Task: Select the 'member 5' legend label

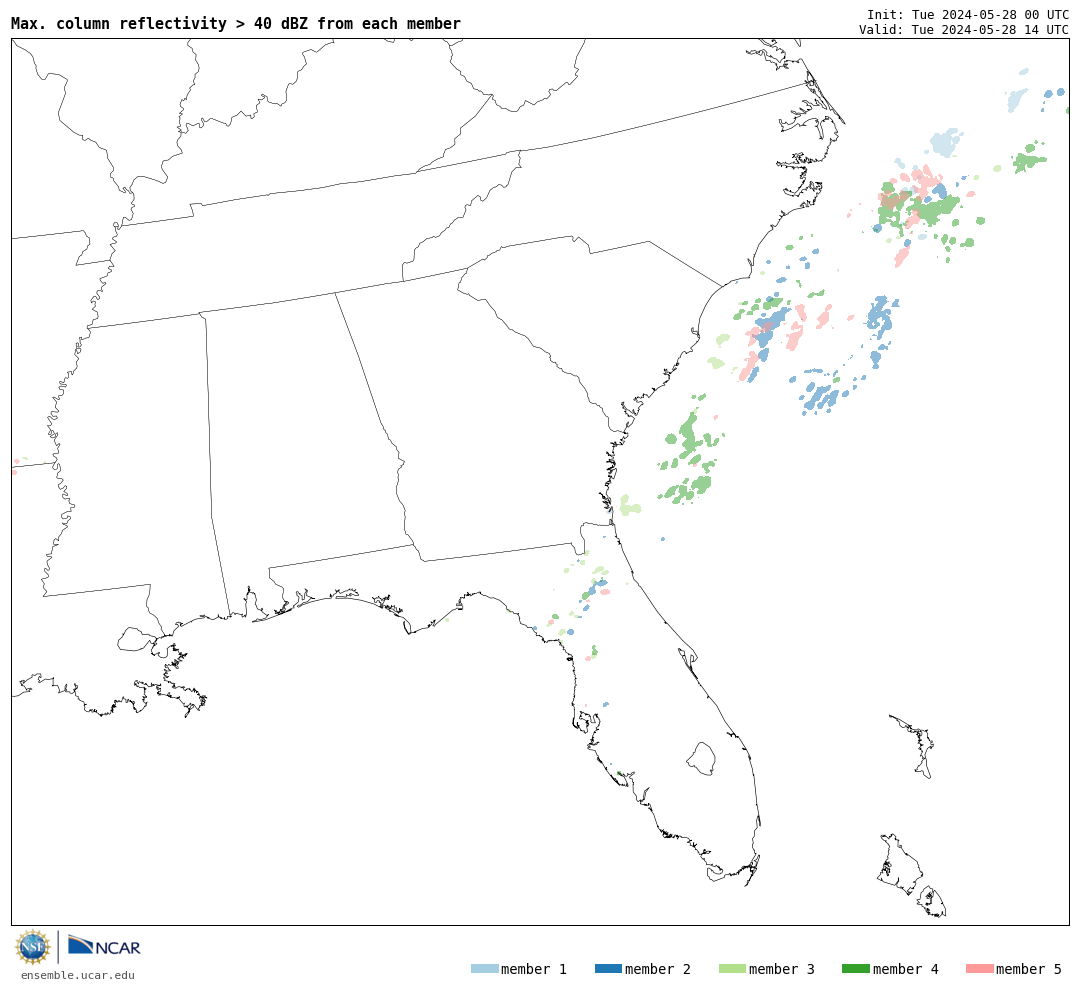Action: pos(1029,969)
